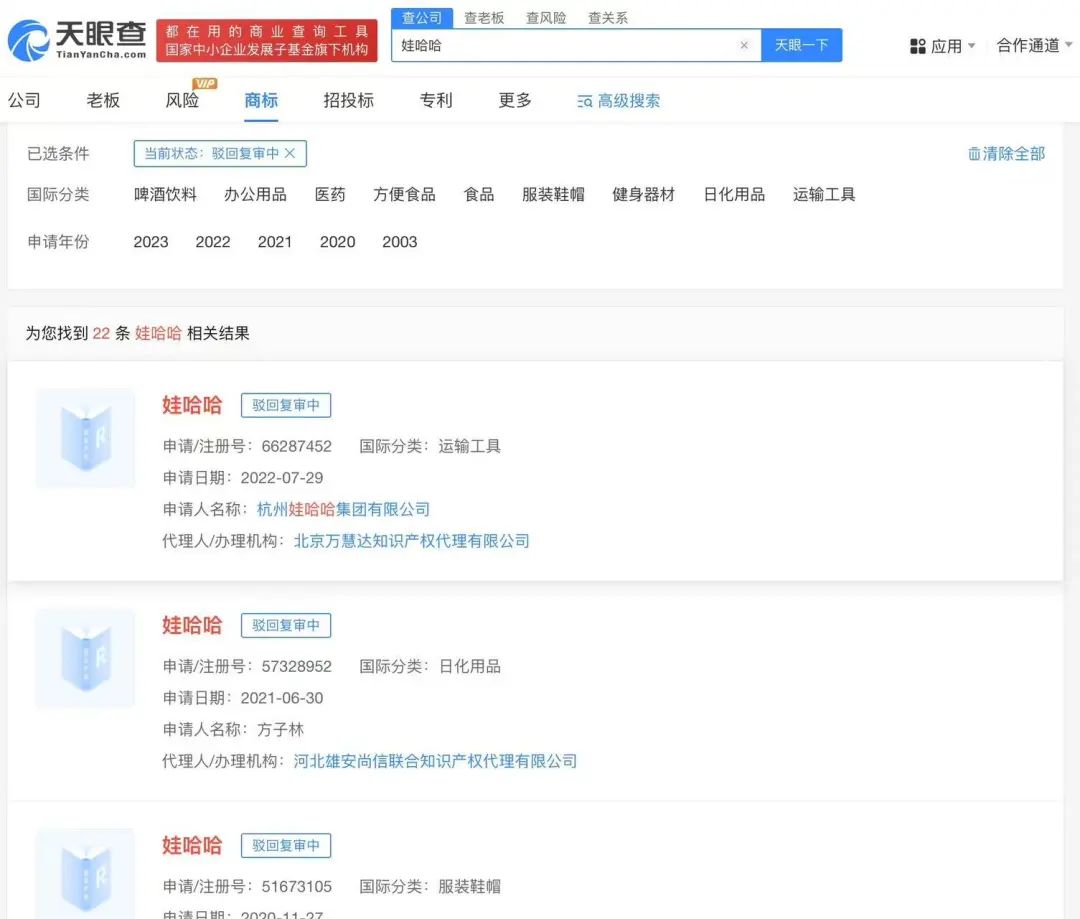Open applicant 杭州娃哈哈集团有限公司
Screen dimensions: 1080x919
(343, 509)
